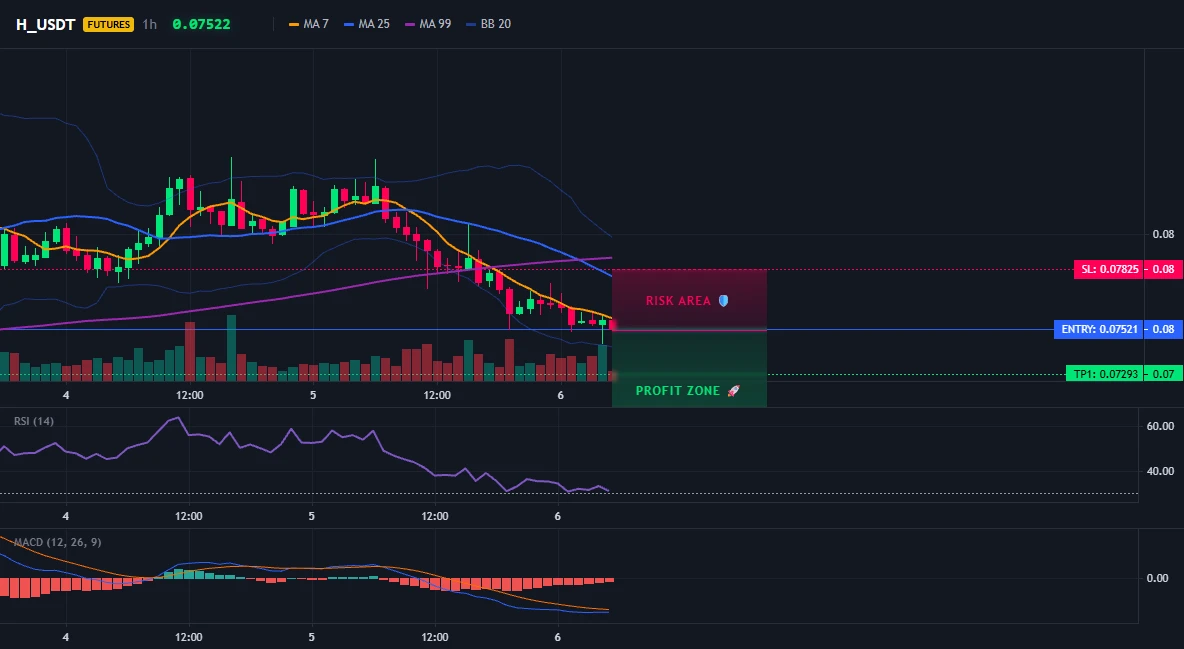Click the blue ENTRY: 0.07521 price tag
Viewport: 1184px width, 649px height.
click(1099, 329)
